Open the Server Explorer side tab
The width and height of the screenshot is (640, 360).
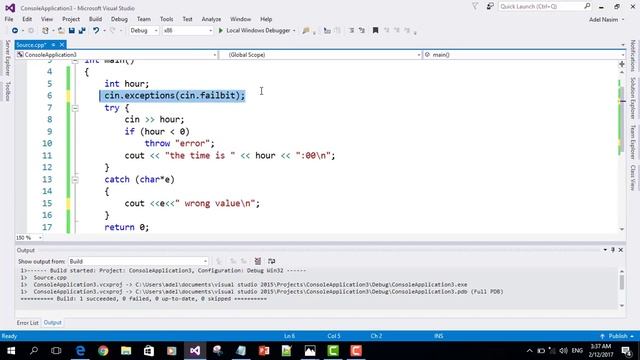7,58
